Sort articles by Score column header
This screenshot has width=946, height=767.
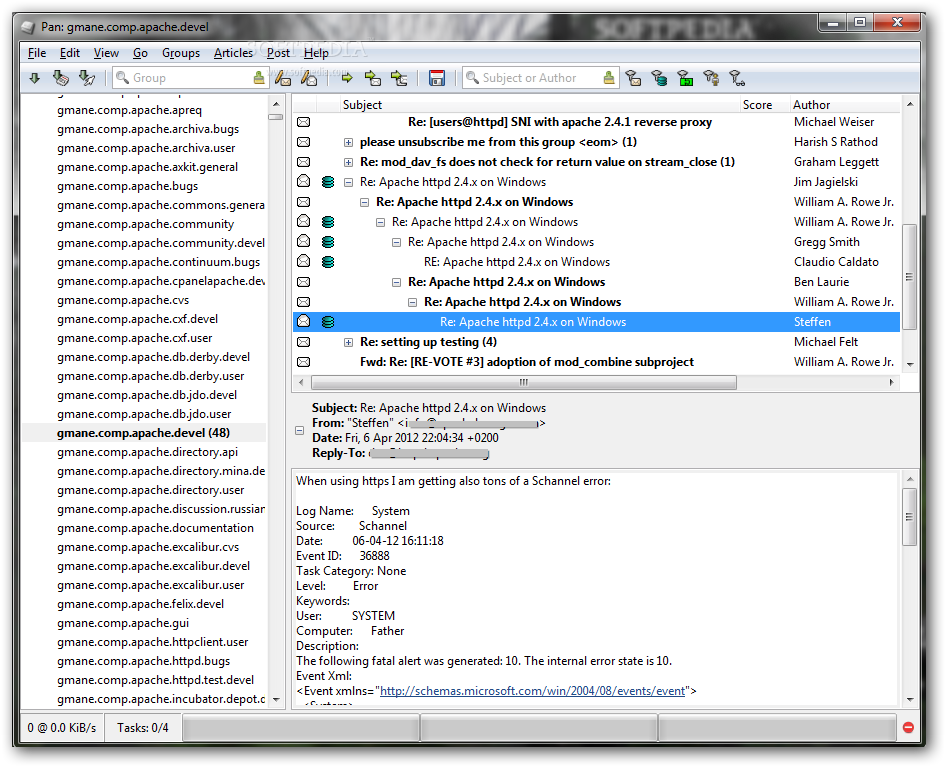(764, 104)
